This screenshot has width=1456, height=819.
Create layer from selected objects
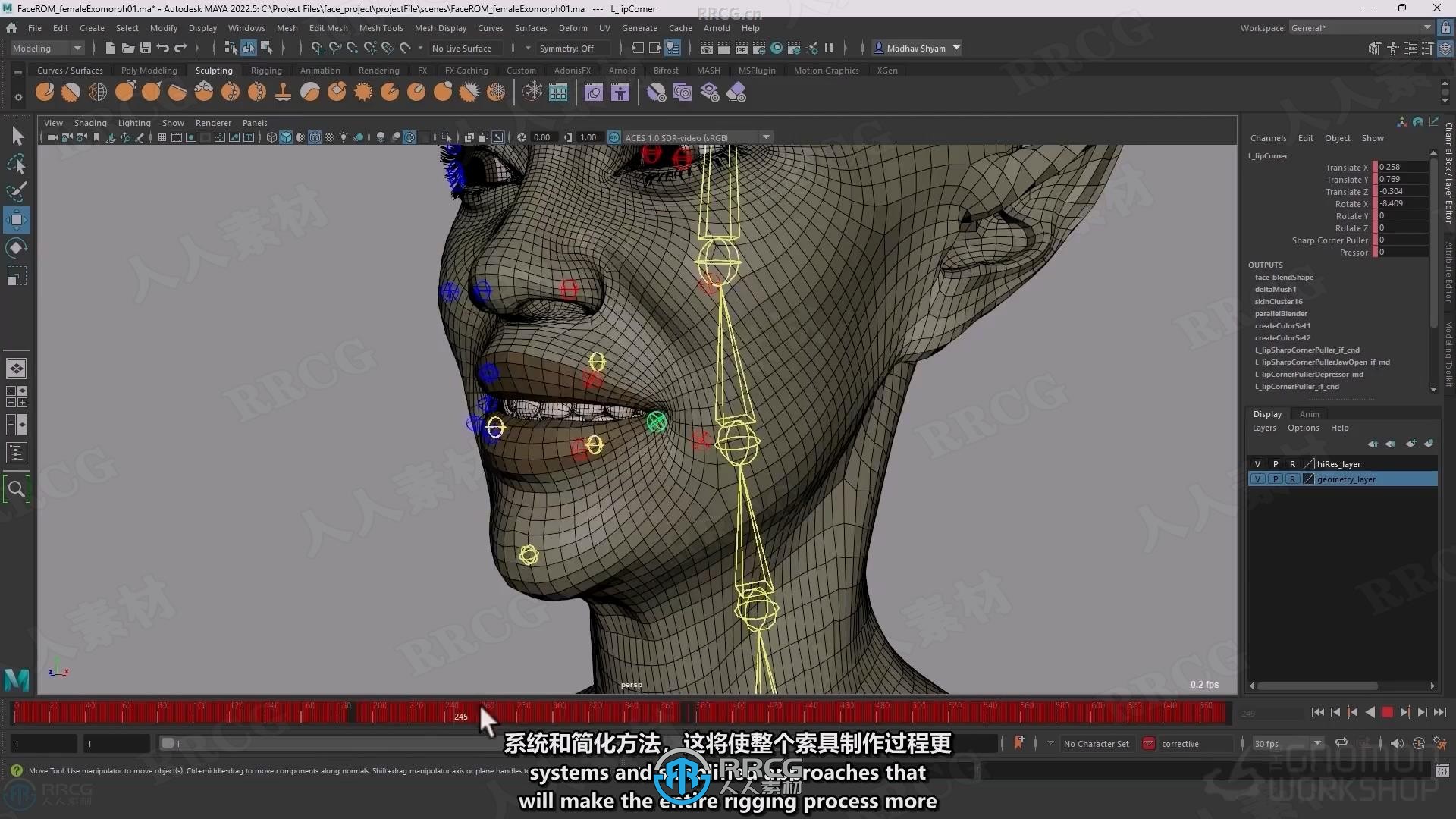[1429, 444]
